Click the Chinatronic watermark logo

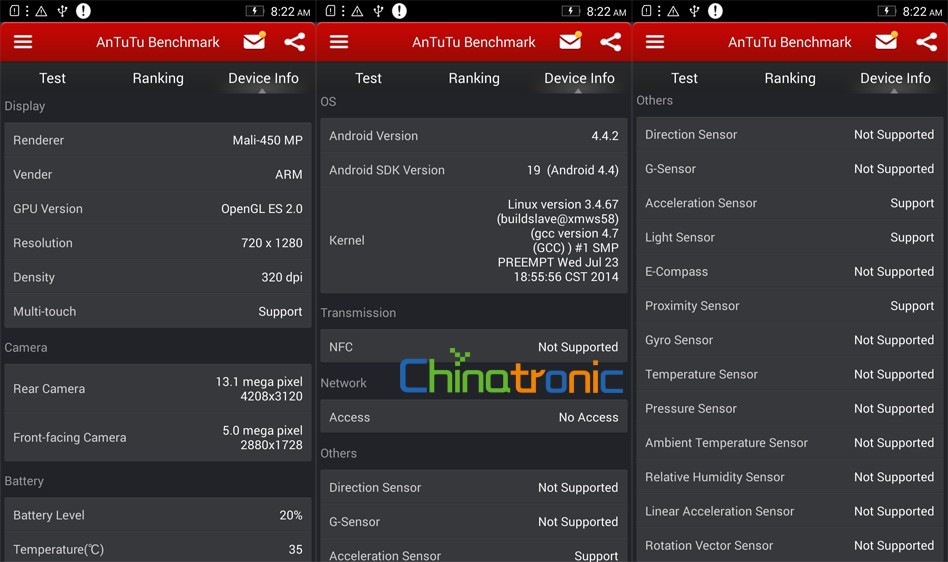pos(511,373)
